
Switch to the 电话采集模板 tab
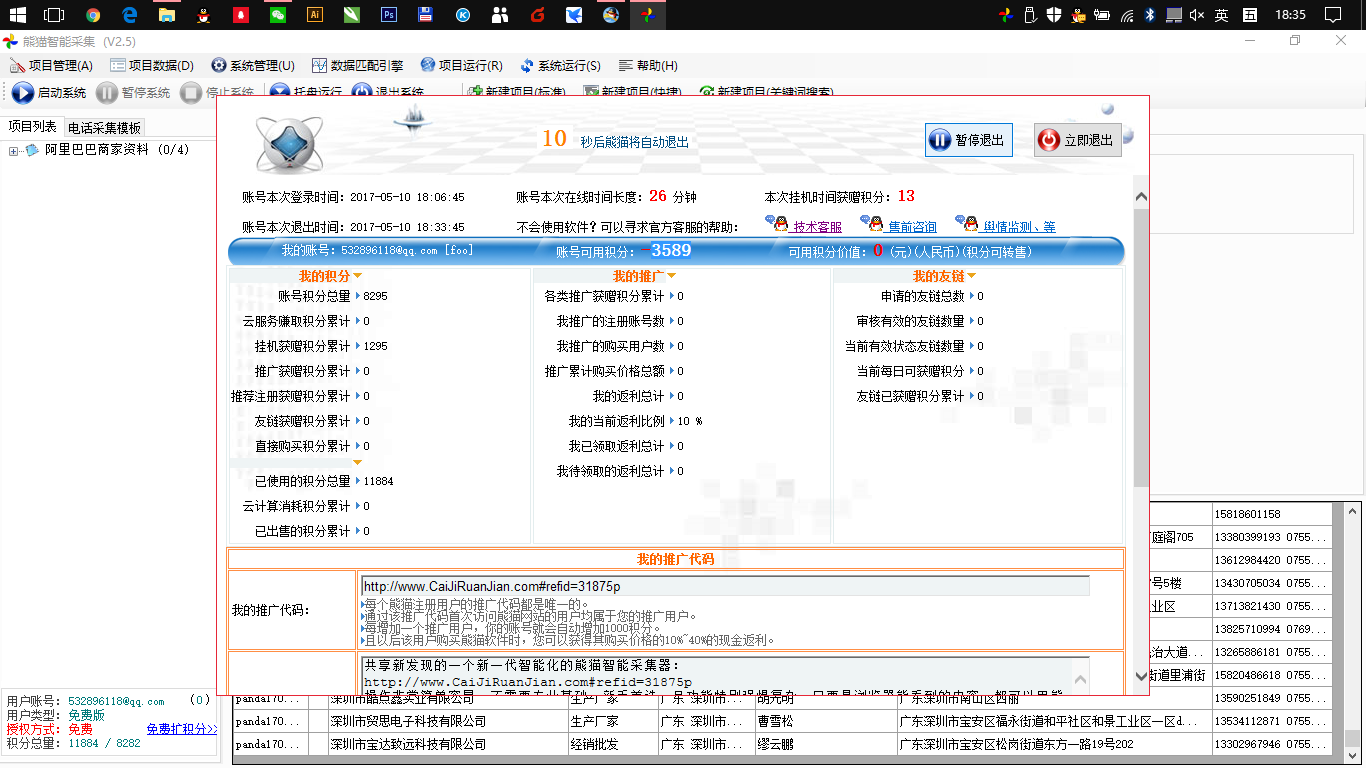tap(105, 128)
